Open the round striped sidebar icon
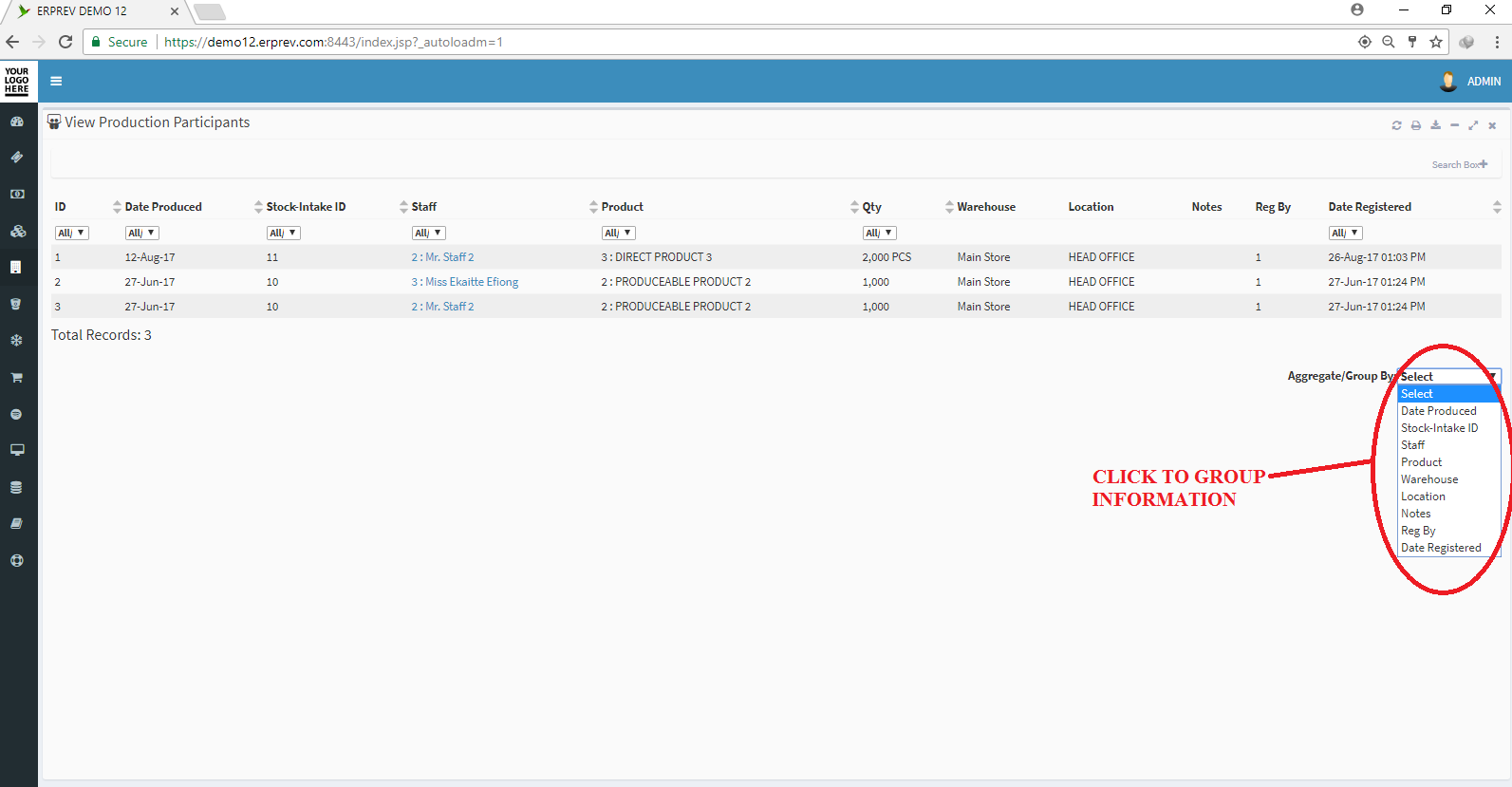This screenshot has width=1512, height=787. (16, 414)
